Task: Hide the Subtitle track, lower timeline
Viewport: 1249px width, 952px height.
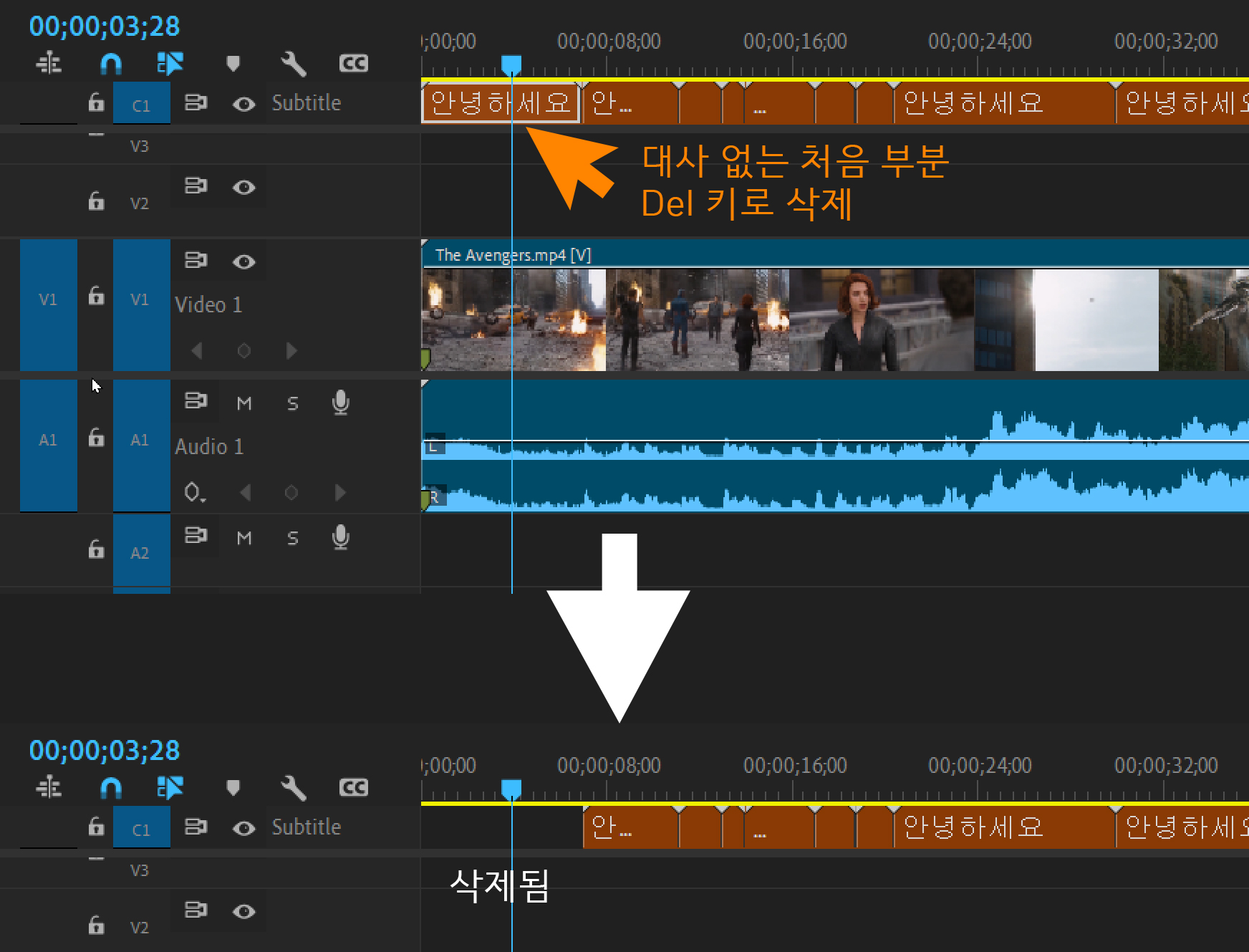Action: click(x=243, y=828)
